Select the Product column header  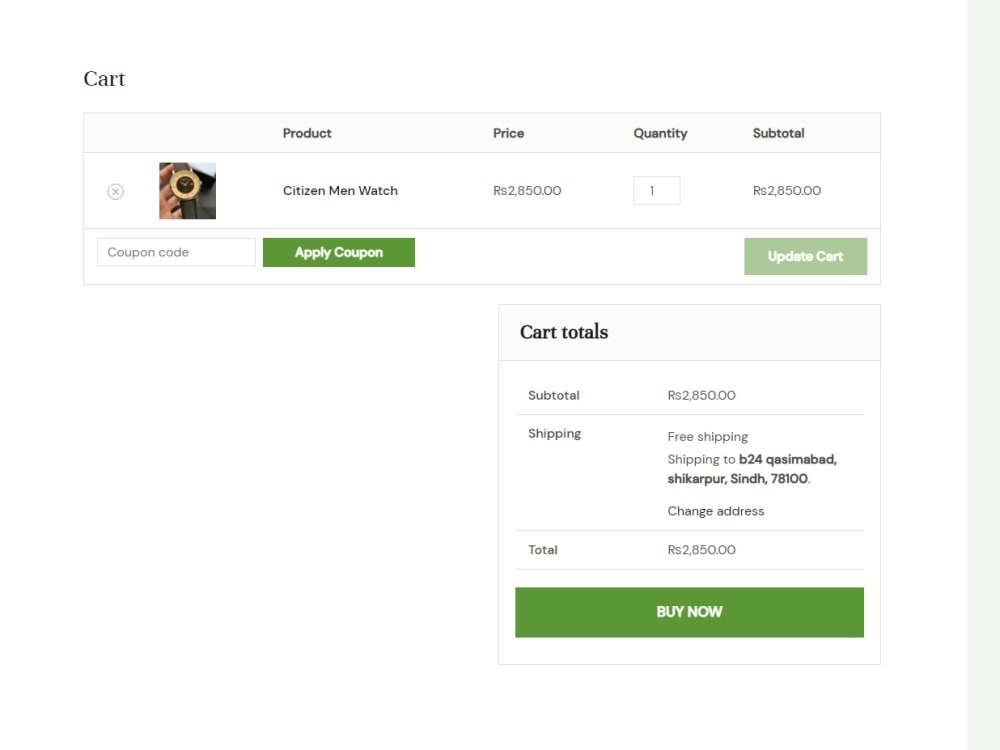click(x=307, y=133)
